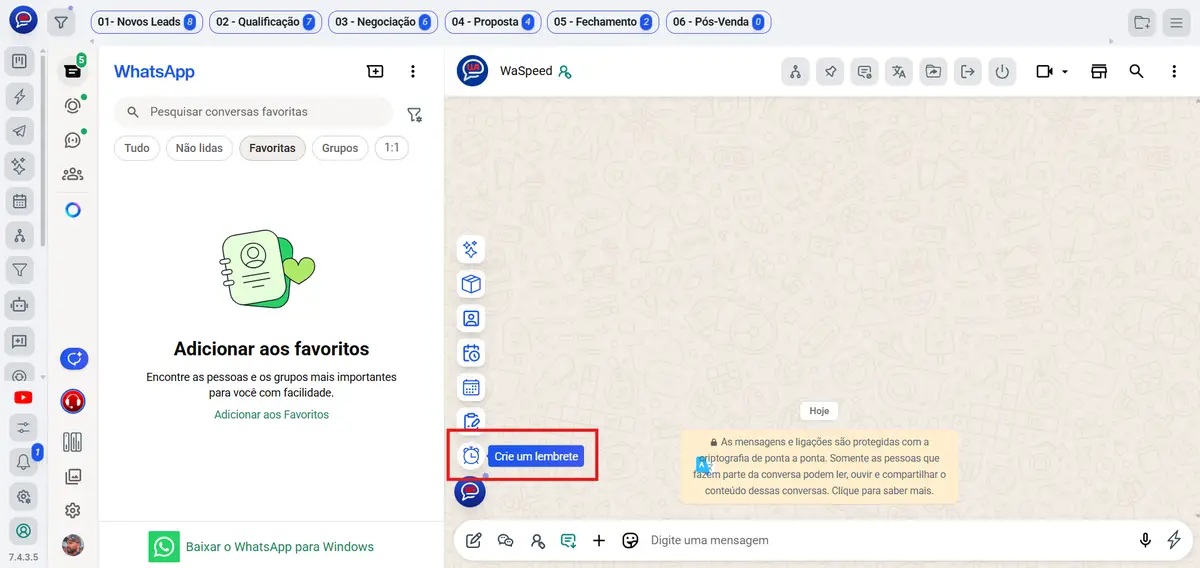Click the paper plane broadcast icon in sidebar
This screenshot has height=568, width=1200.
point(19,131)
